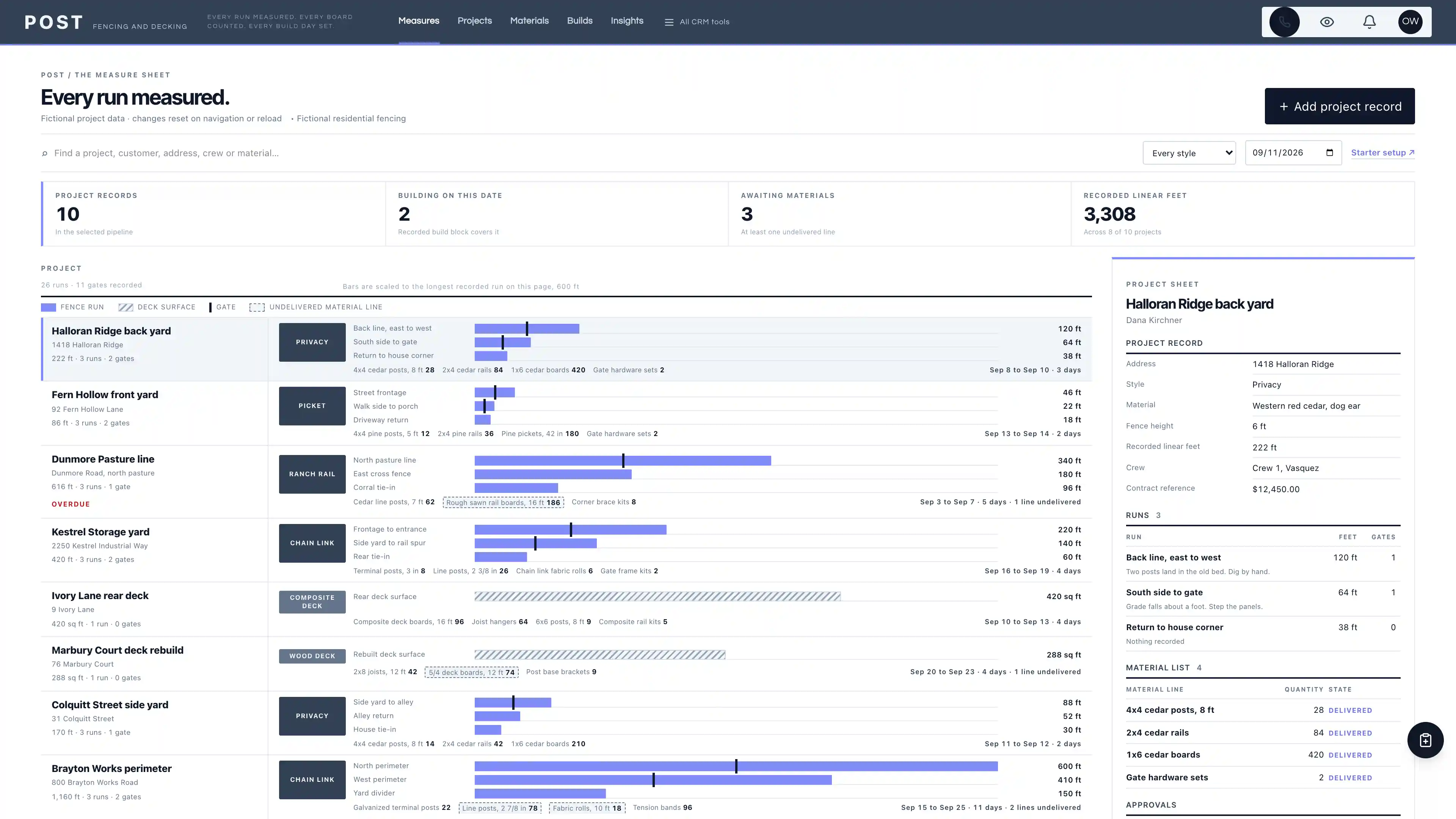Viewport: 1456px width, 819px height.
Task: Click the OVERDUE label on Dunmore Pasture
Action: click(71, 504)
